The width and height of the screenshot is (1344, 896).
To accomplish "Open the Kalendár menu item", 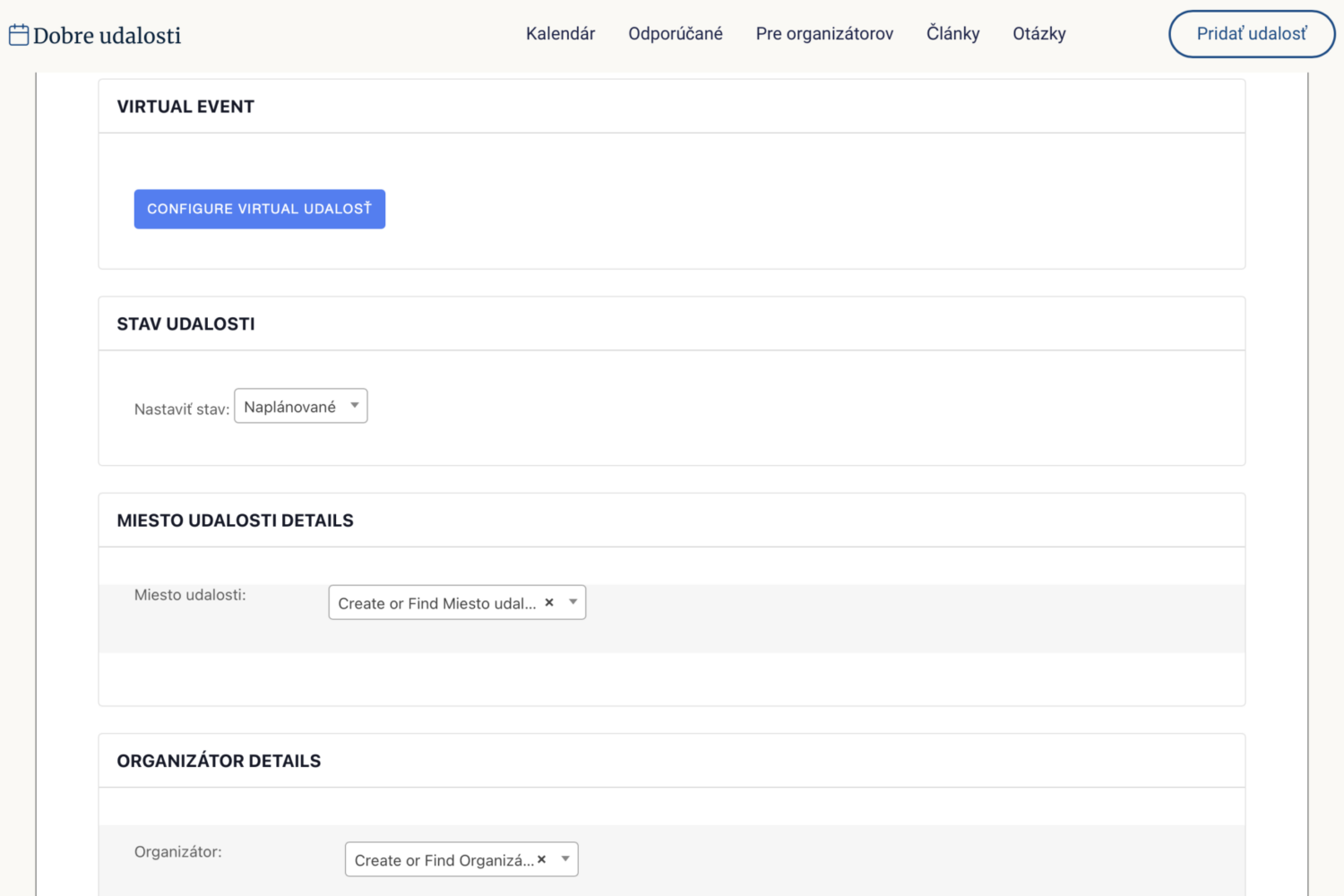I will (x=560, y=34).
